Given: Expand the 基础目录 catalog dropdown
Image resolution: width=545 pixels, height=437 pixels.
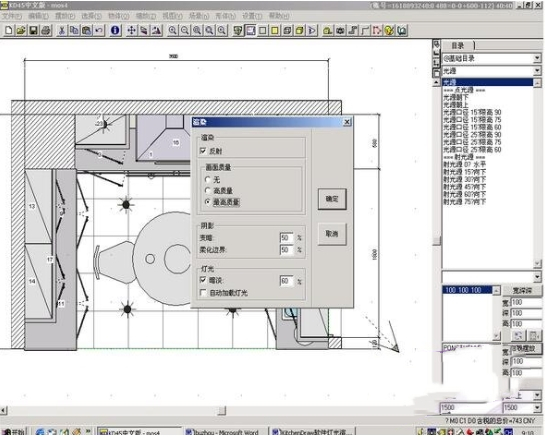Looking at the screenshot, I should [x=537, y=58].
